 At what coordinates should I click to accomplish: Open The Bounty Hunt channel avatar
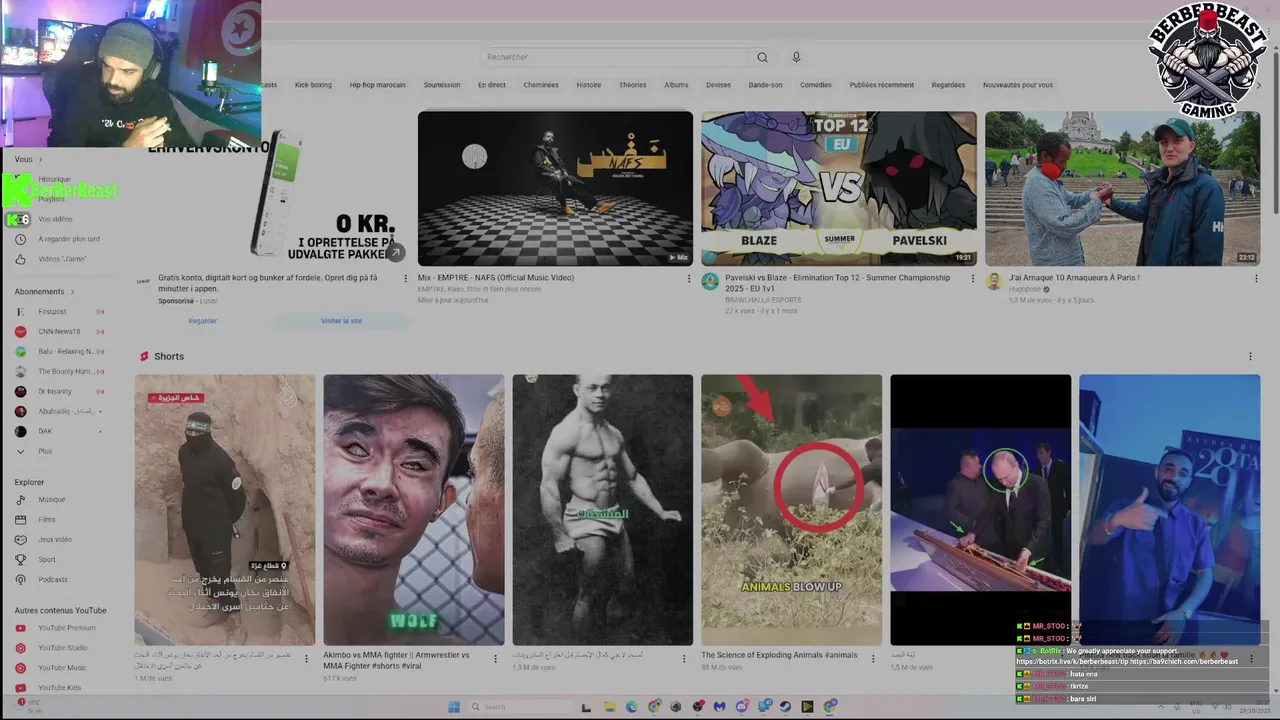20,372
